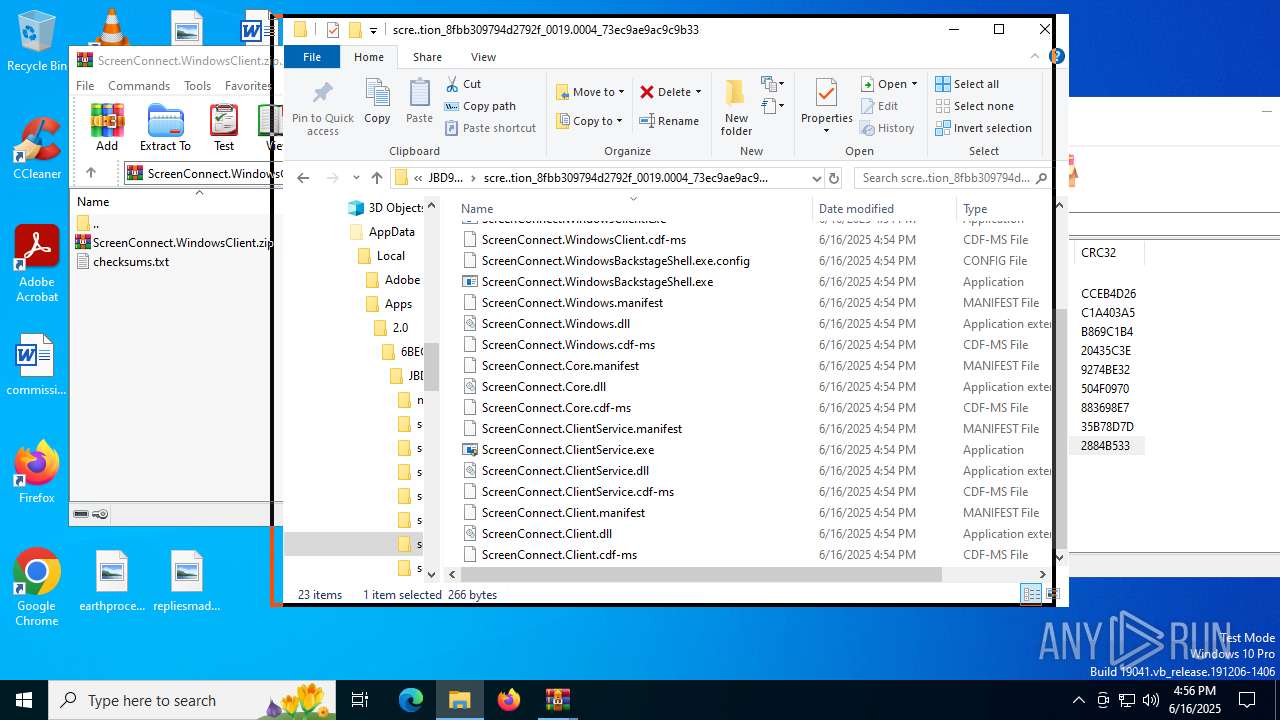Go up one folder level in Explorer
This screenshot has height=720, width=1280.
coord(376,178)
